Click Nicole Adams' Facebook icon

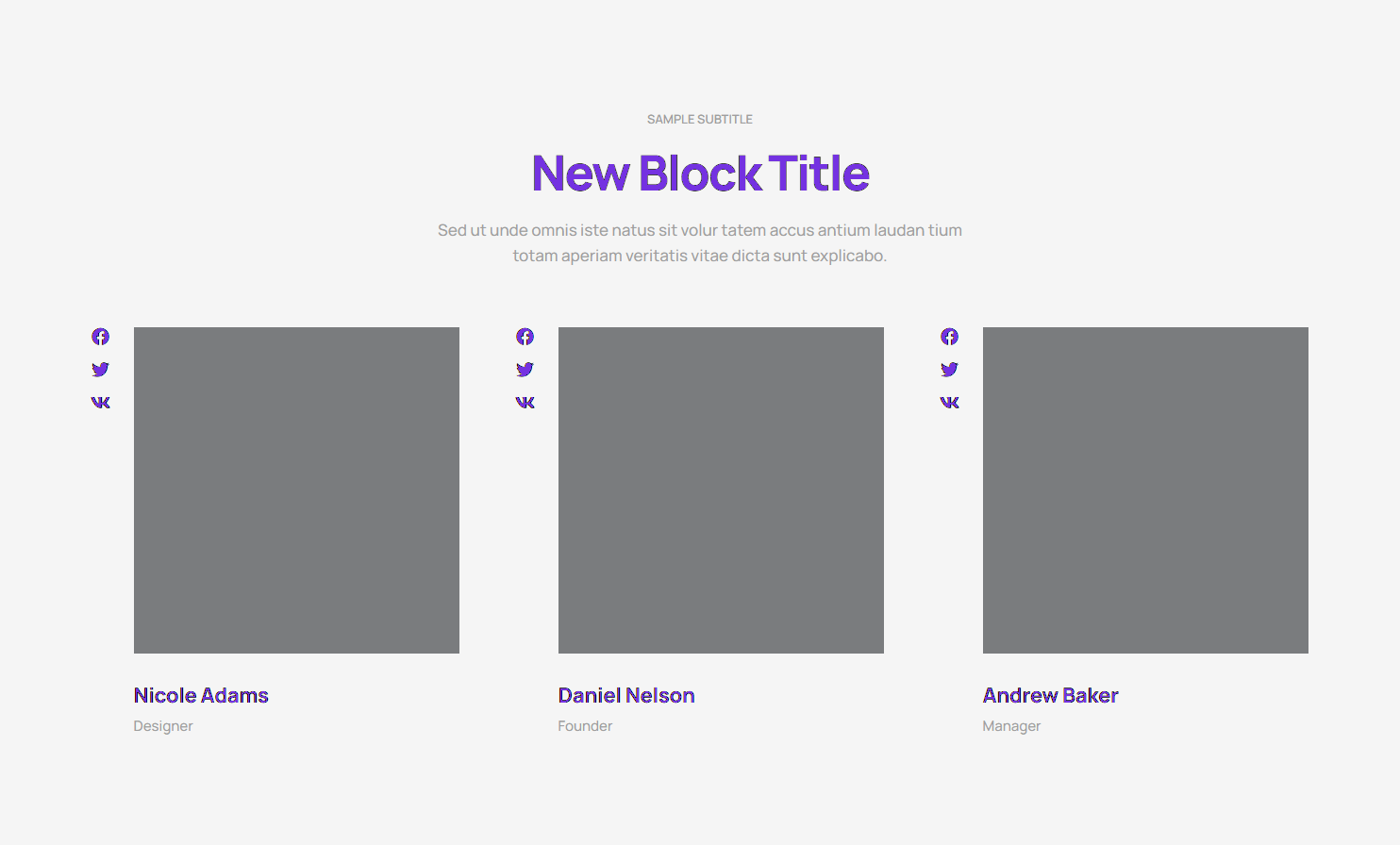pos(100,337)
